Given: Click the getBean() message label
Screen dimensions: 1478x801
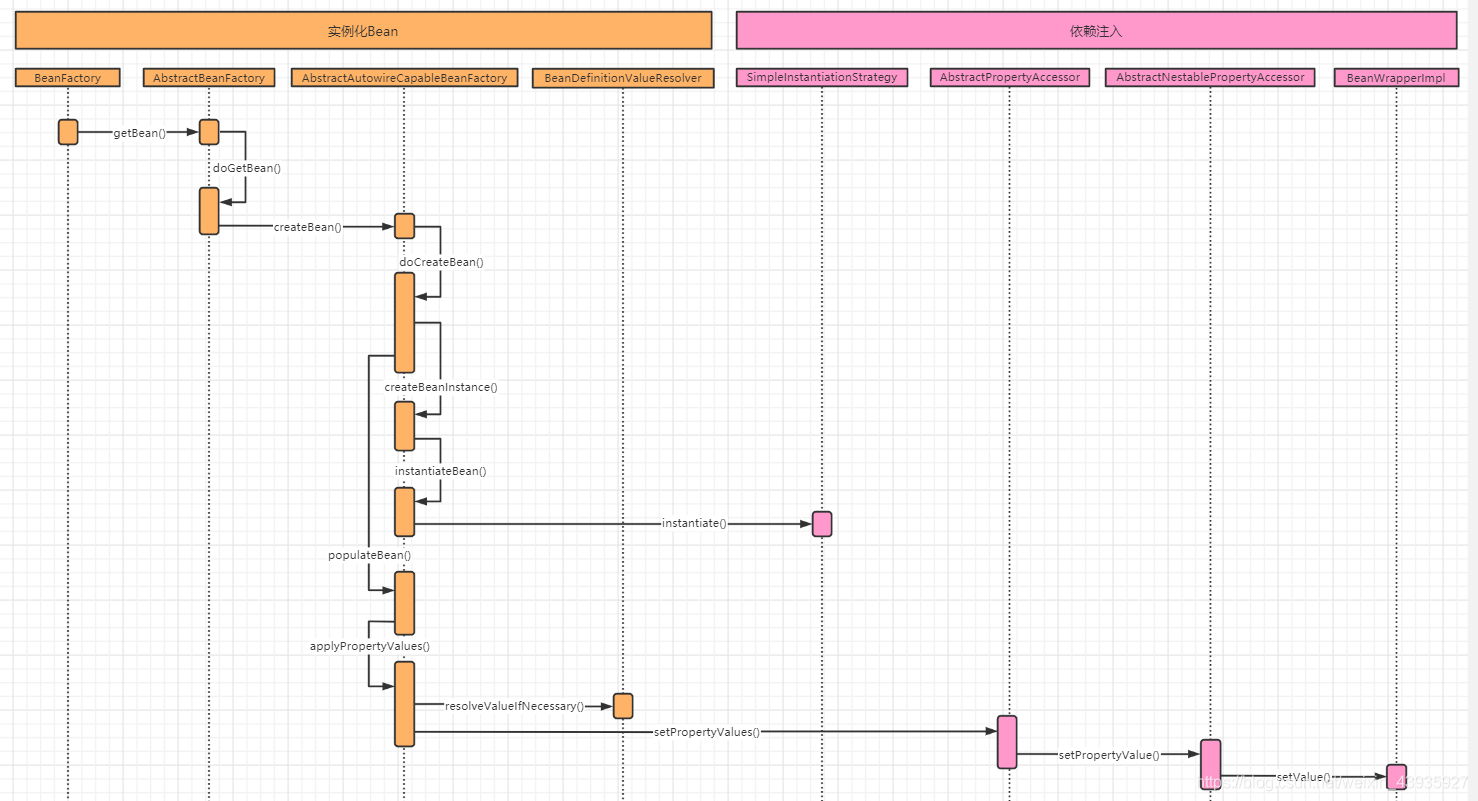Looking at the screenshot, I should click(x=140, y=133).
